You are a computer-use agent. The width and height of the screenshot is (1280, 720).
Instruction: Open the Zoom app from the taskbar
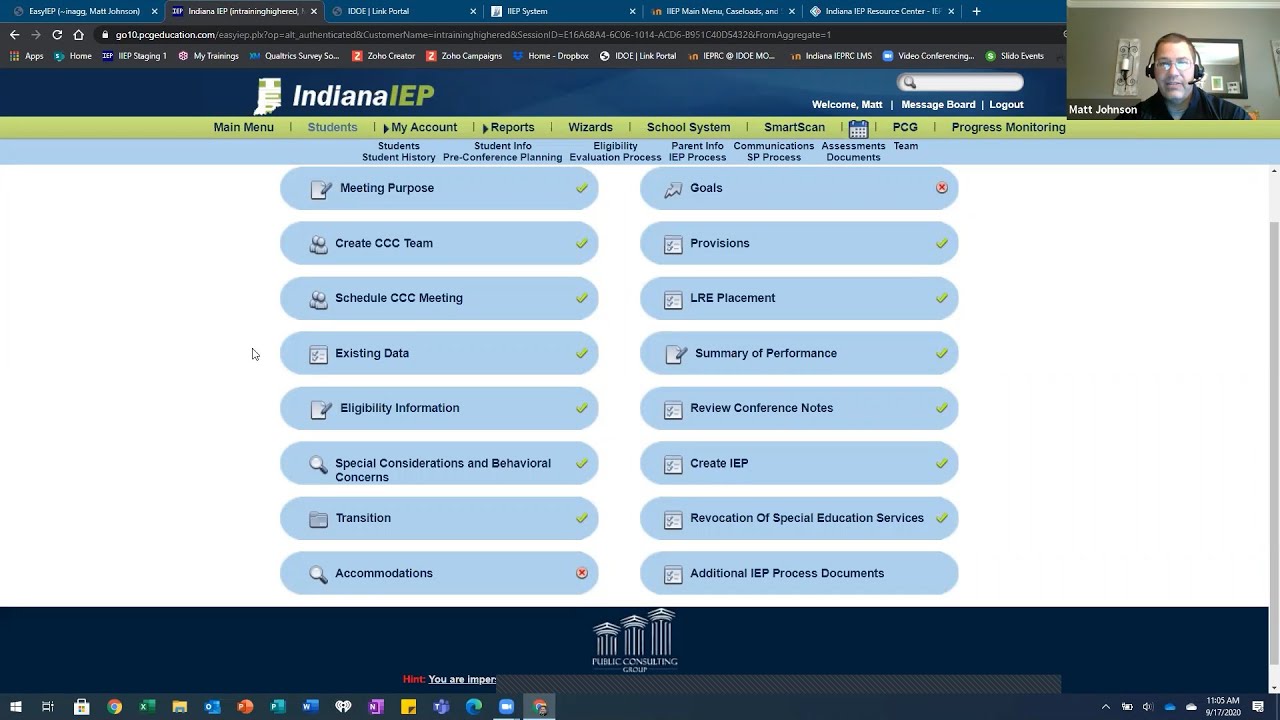tap(507, 707)
